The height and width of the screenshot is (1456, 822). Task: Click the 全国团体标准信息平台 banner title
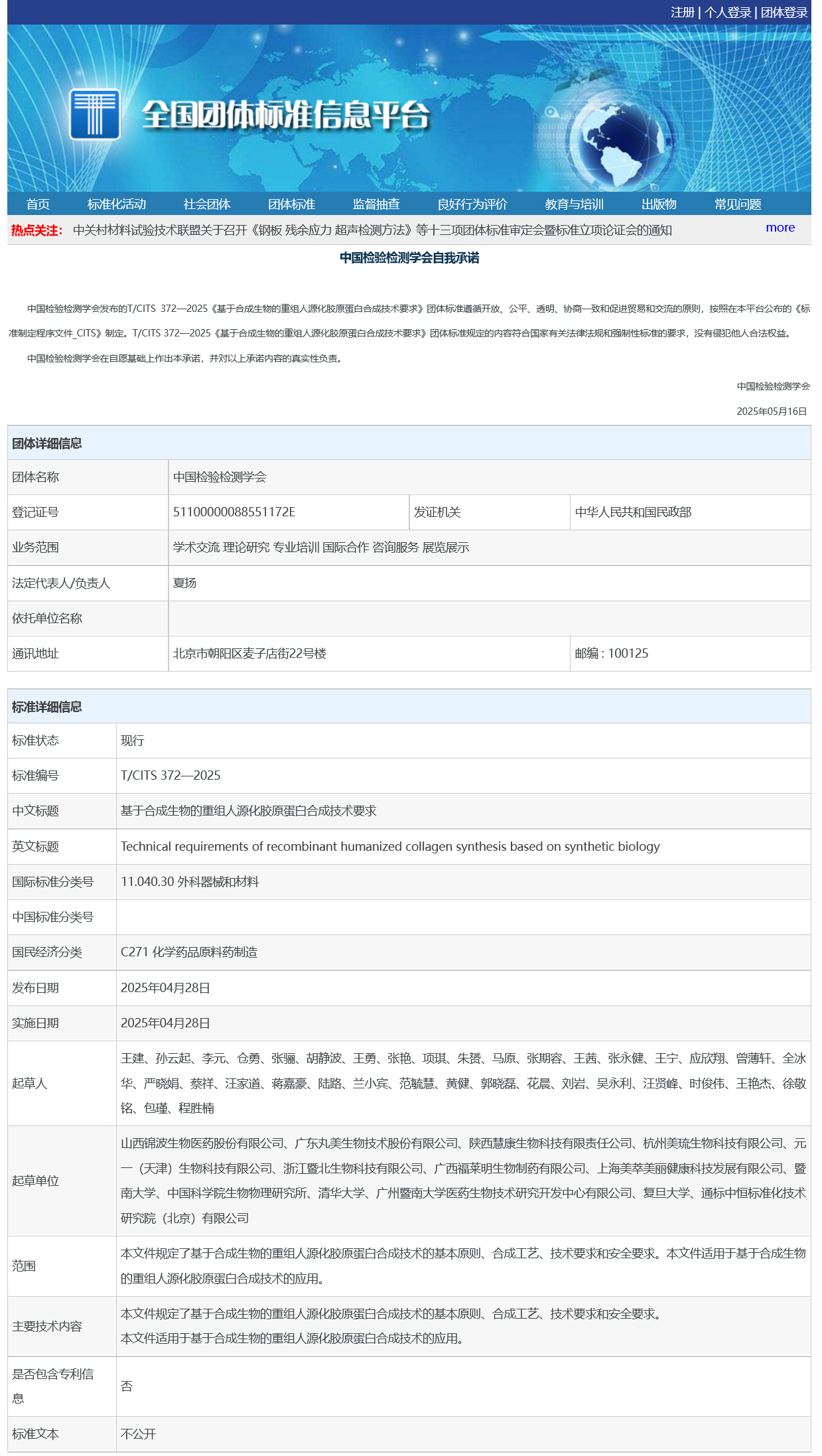click(285, 115)
